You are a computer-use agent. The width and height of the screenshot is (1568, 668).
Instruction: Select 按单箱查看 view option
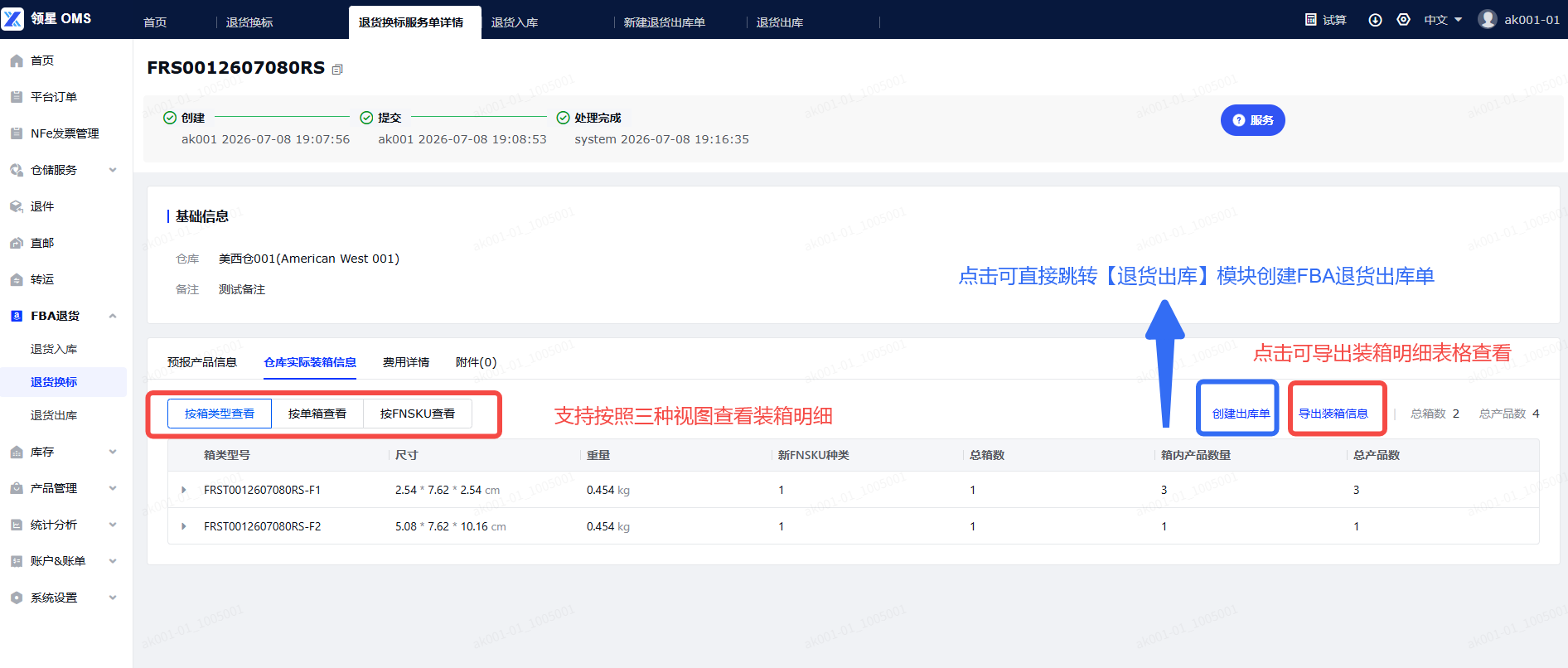coord(317,414)
